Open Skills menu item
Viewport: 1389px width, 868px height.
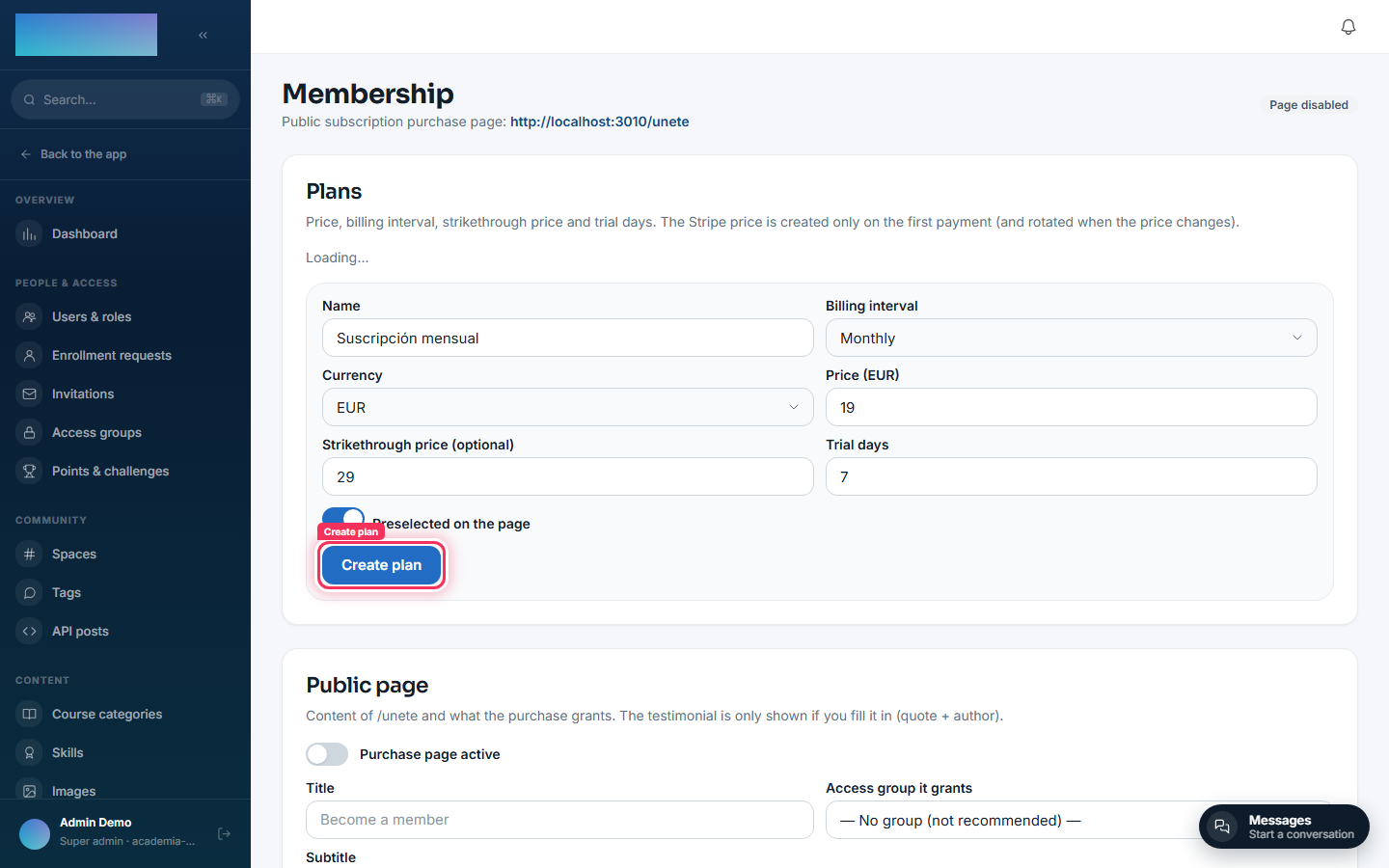125,753
